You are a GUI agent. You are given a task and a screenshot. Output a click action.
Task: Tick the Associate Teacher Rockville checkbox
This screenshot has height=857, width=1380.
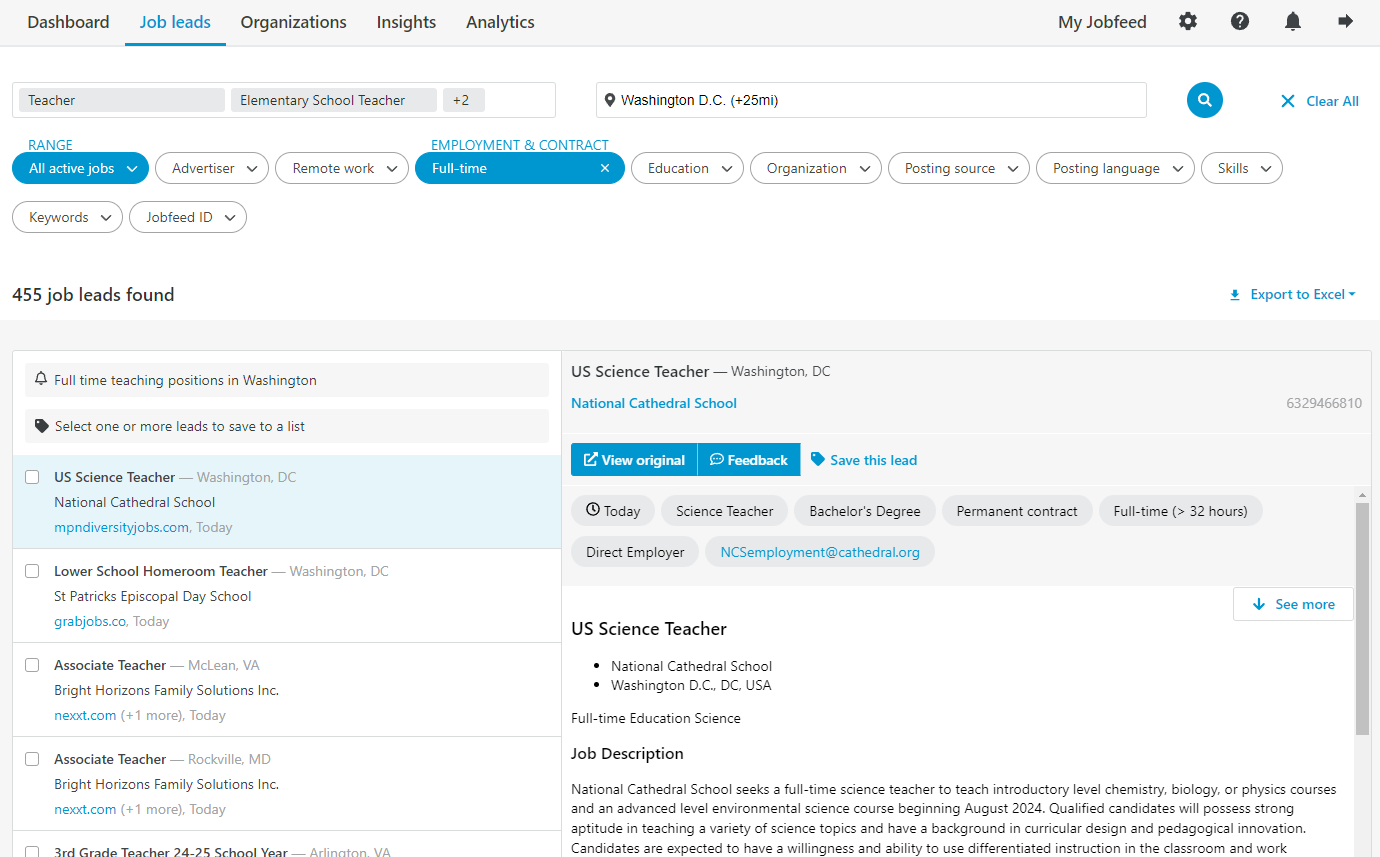[32, 759]
